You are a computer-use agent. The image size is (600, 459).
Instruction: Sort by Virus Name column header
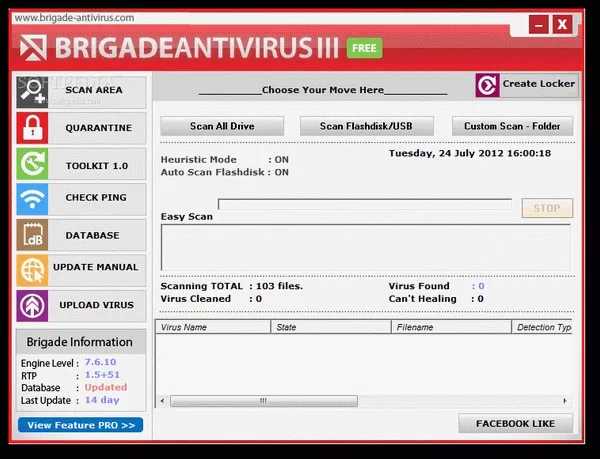click(213, 327)
